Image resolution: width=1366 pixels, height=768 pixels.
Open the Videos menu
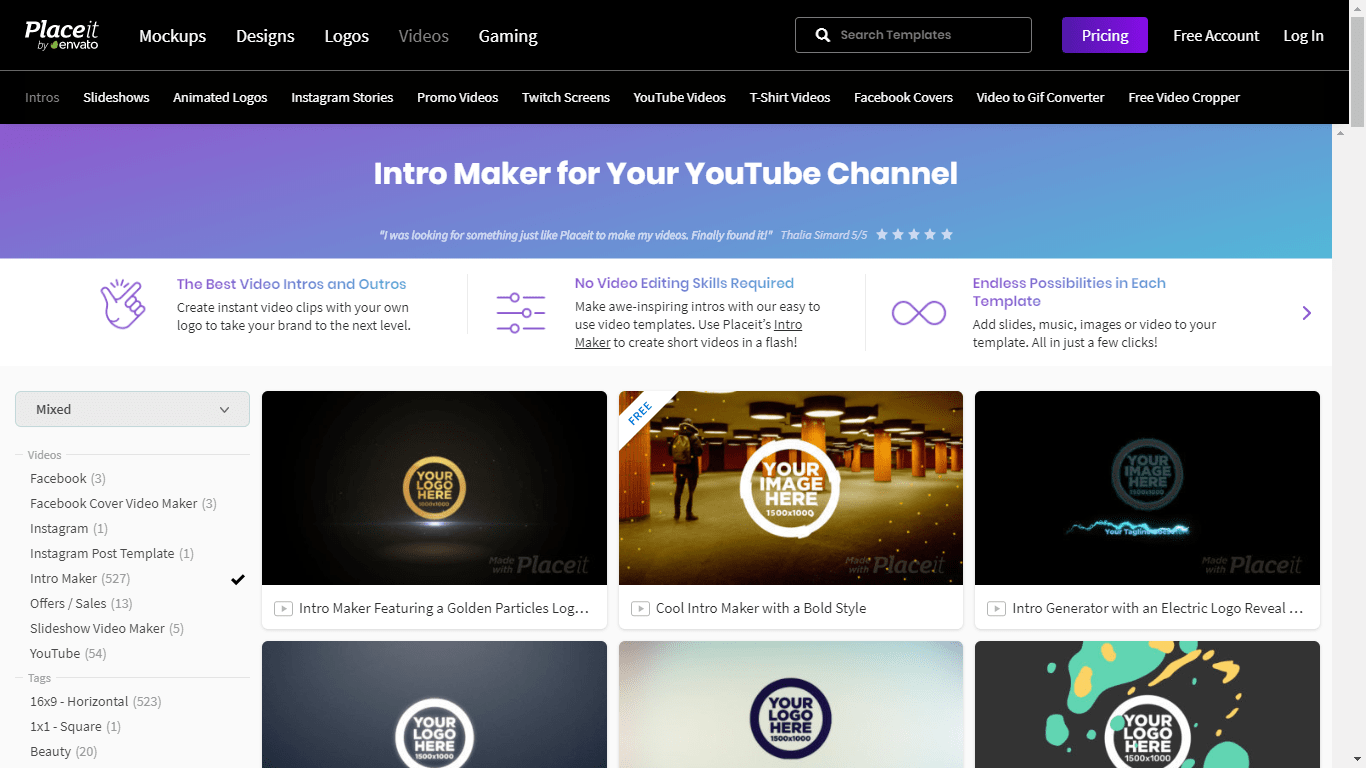tap(424, 36)
